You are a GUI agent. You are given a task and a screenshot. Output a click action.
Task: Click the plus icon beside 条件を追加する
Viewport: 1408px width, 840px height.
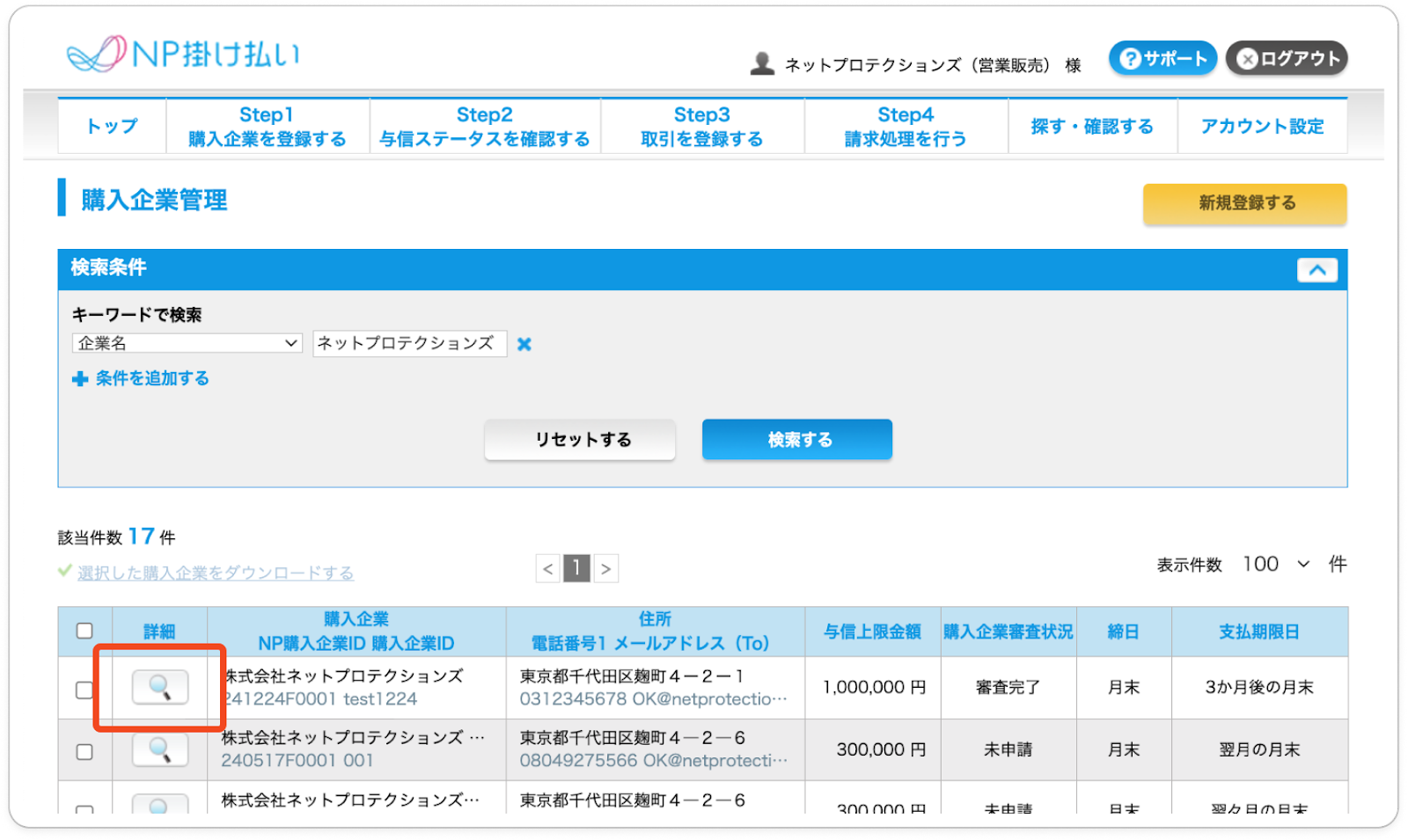(x=80, y=379)
